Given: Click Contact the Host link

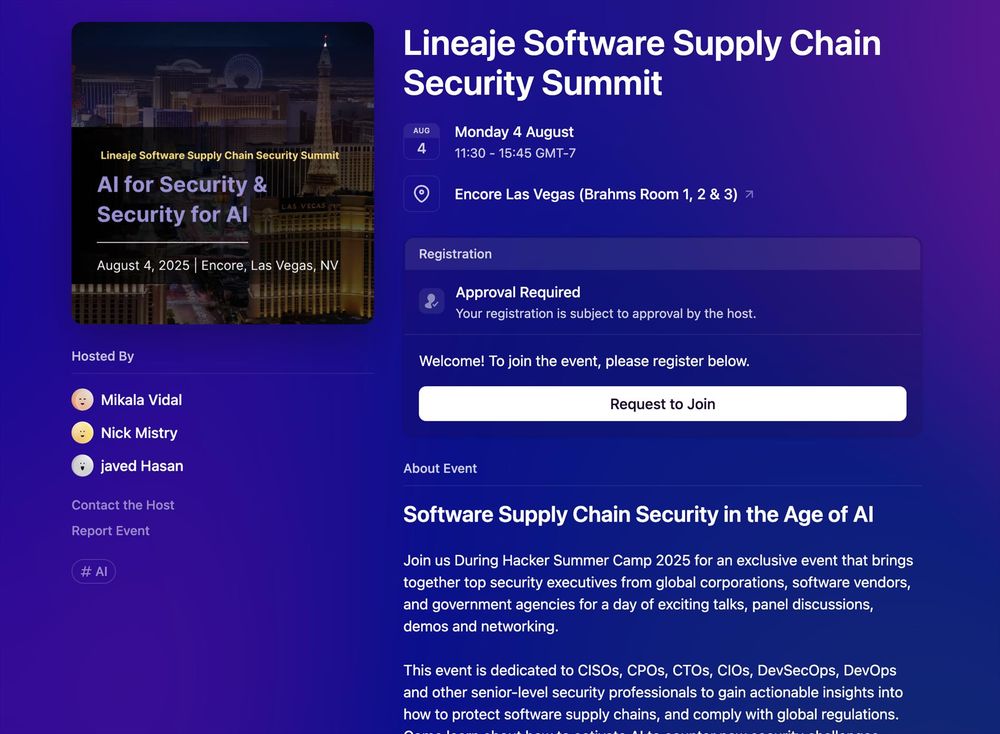Looking at the screenshot, I should click(122, 505).
